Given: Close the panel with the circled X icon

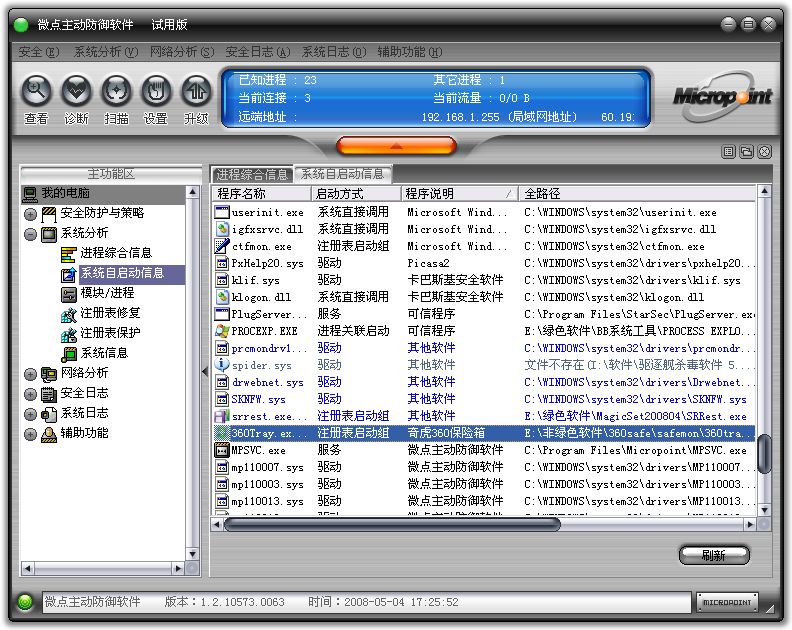Looking at the screenshot, I should pos(765,152).
